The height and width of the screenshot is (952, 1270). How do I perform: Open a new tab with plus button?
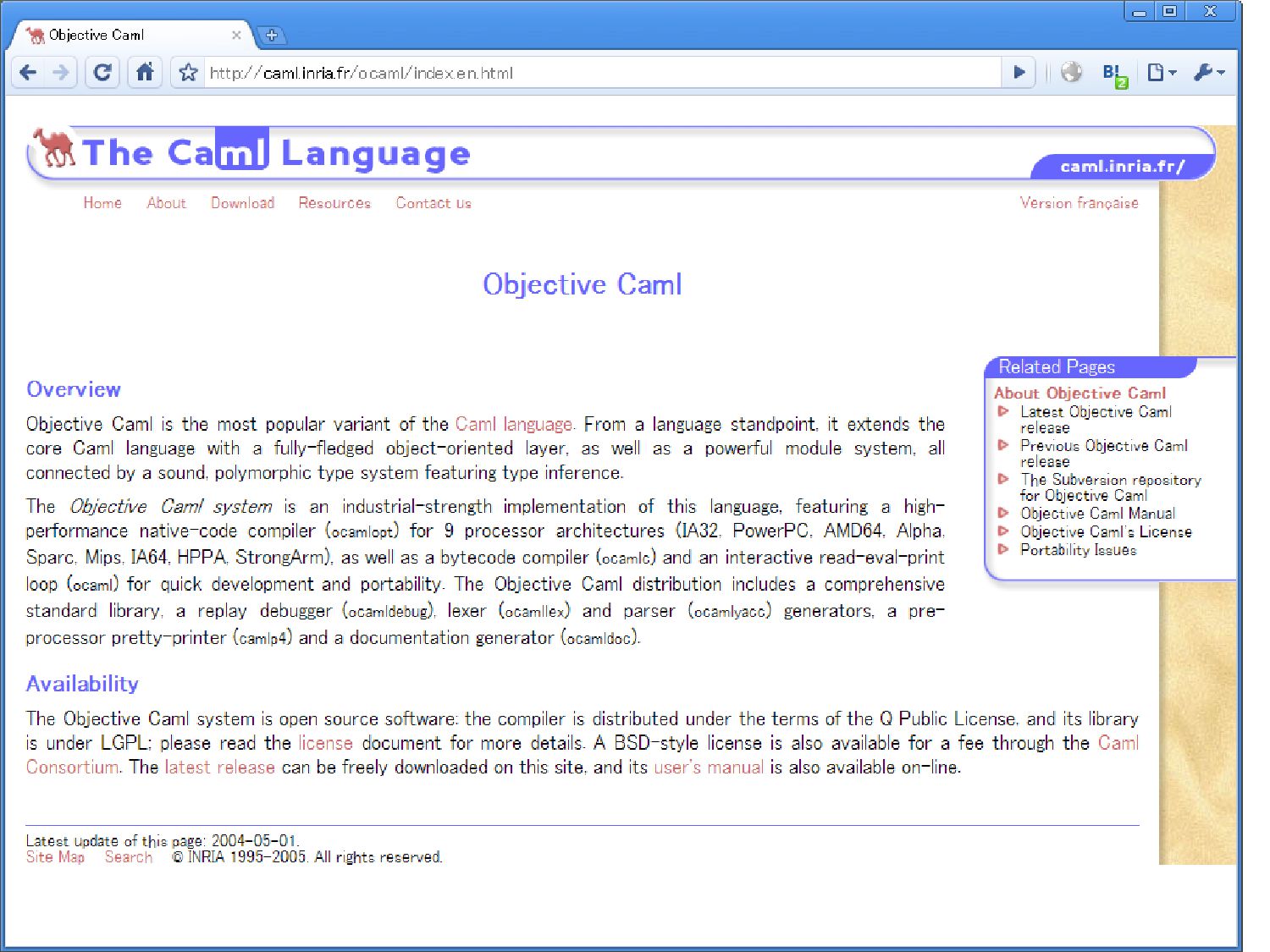(272, 35)
